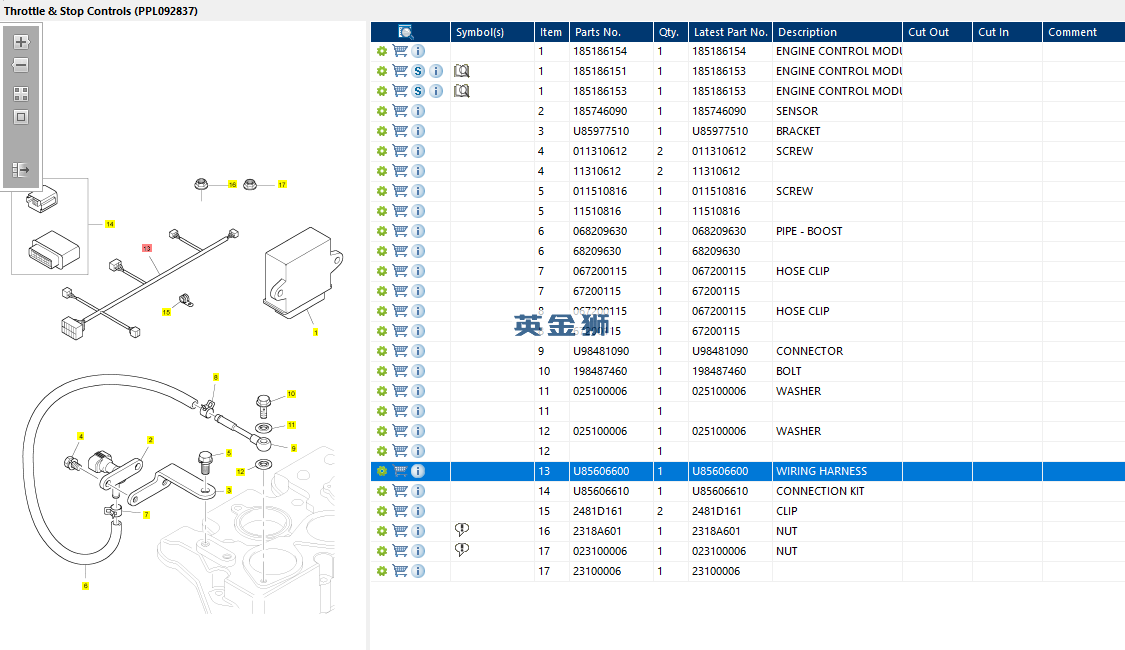
Task: Switch diagram to four-tile grid view
Action: [x=21, y=94]
